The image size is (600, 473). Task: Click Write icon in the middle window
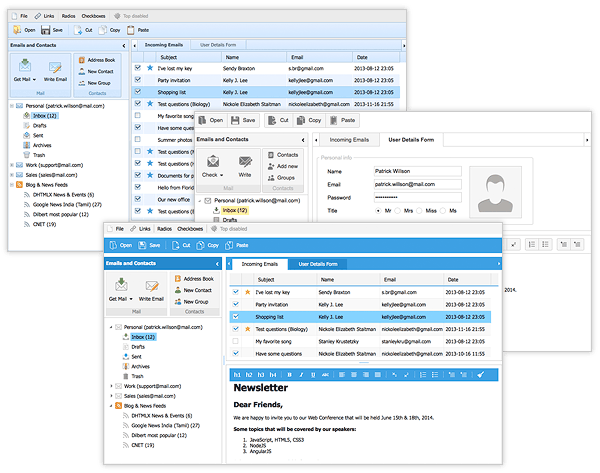245,161
